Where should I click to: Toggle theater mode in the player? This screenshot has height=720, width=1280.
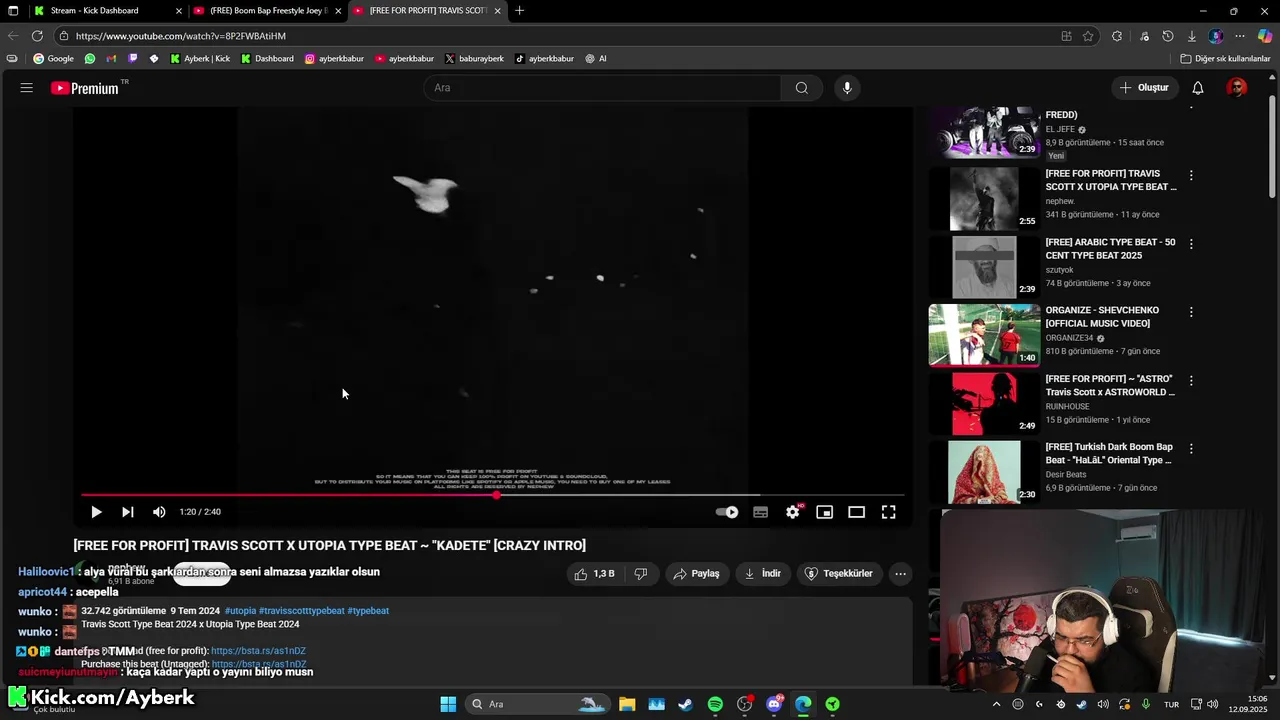click(856, 512)
